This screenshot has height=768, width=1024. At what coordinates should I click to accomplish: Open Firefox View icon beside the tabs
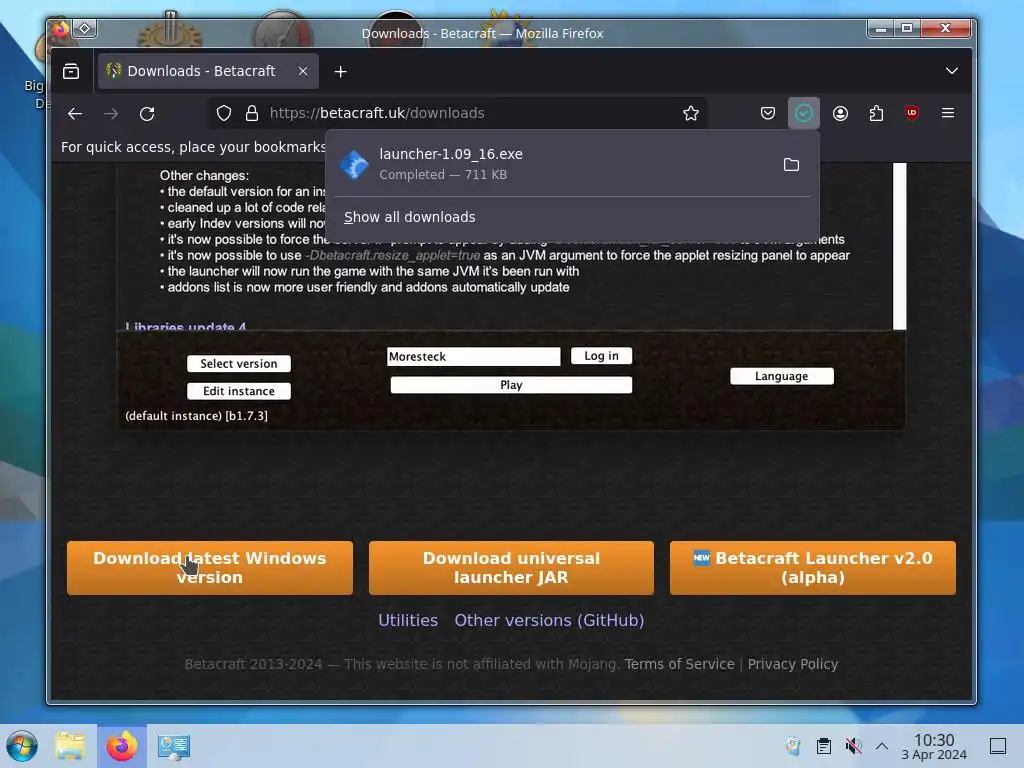[x=71, y=71]
